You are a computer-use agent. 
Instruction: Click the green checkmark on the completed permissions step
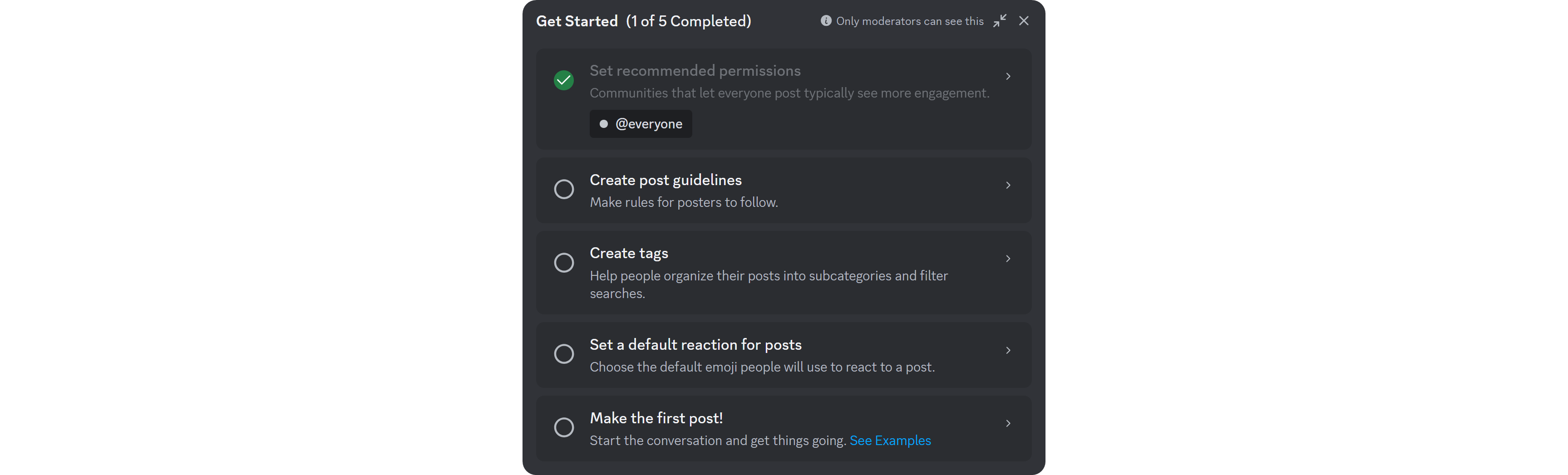click(564, 80)
